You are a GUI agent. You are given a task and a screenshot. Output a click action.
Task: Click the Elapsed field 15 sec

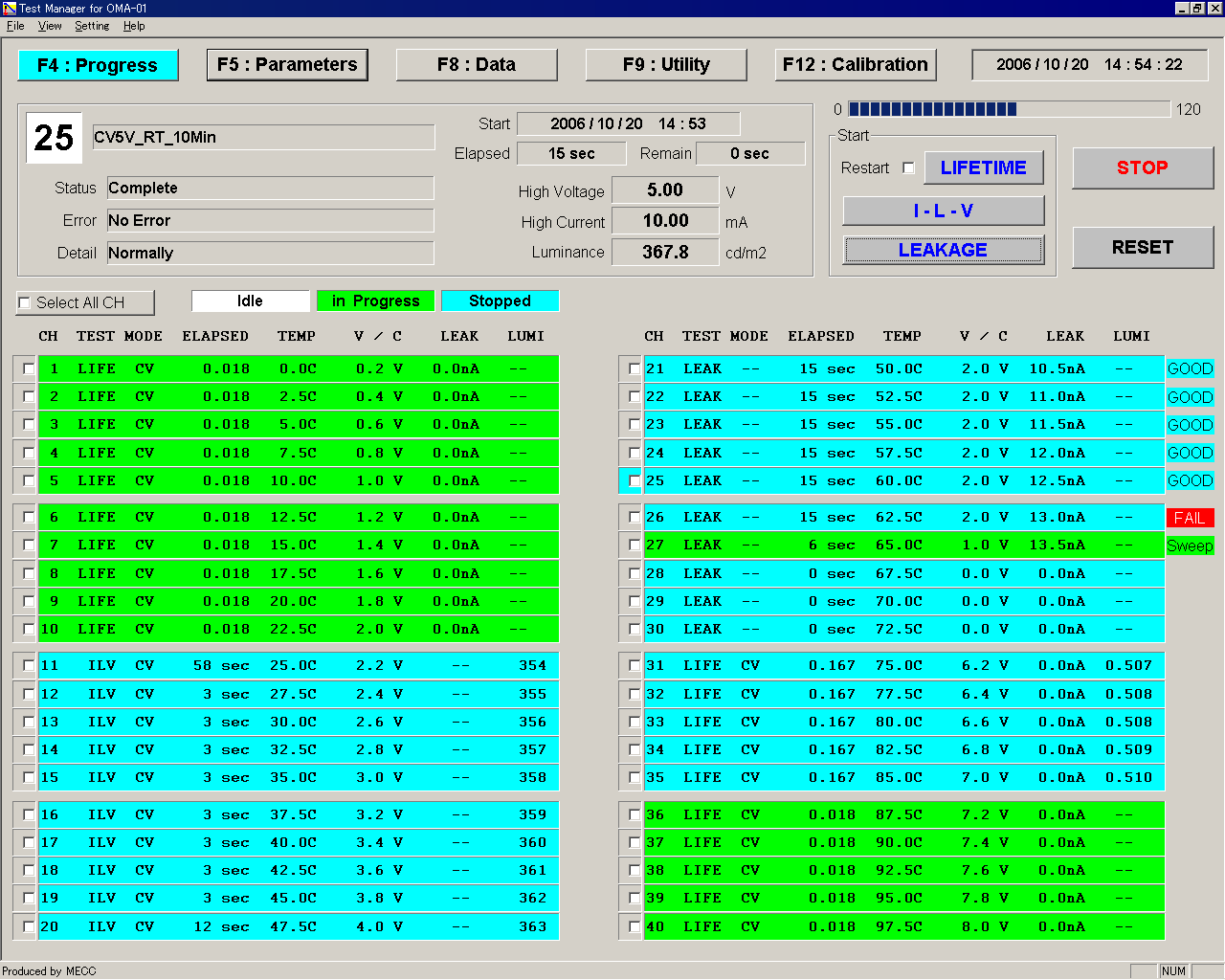point(571,153)
